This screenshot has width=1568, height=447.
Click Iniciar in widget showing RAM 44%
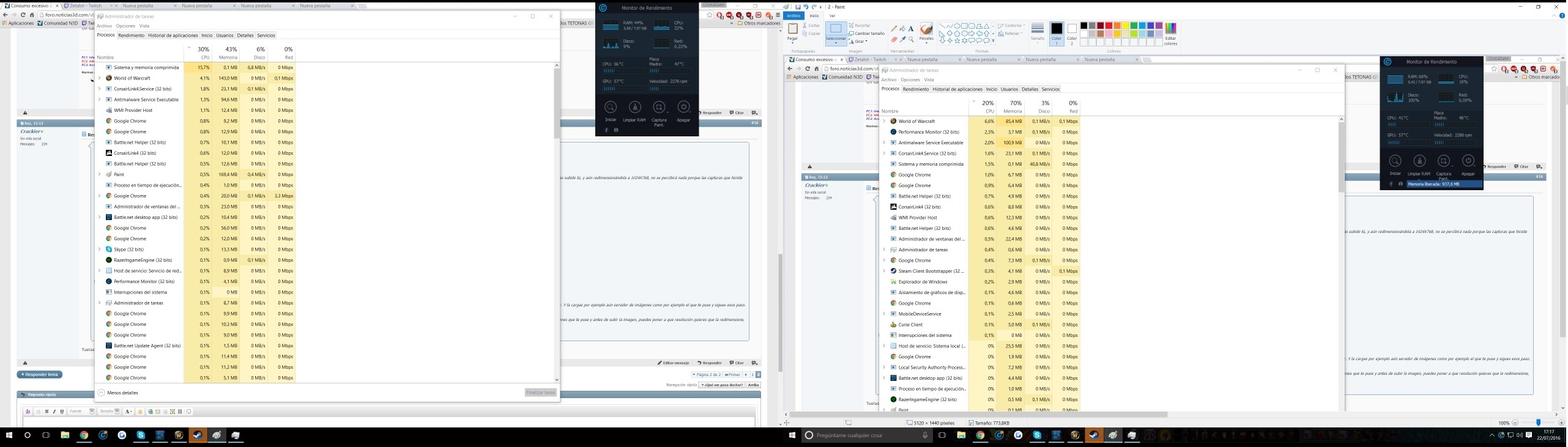point(611,111)
